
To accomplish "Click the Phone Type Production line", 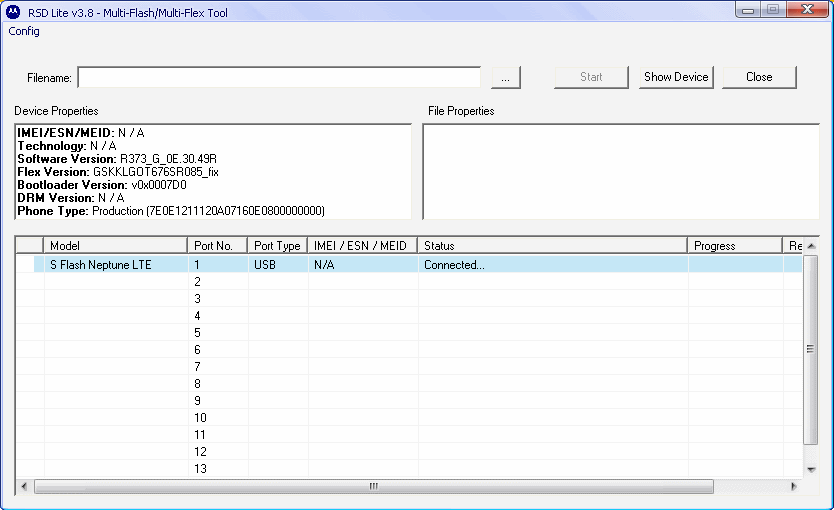I will tap(171, 211).
